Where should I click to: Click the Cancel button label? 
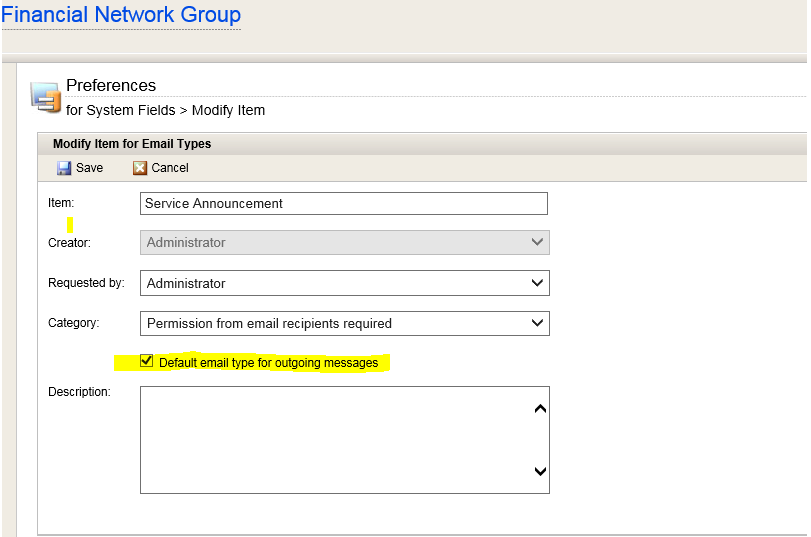(170, 168)
